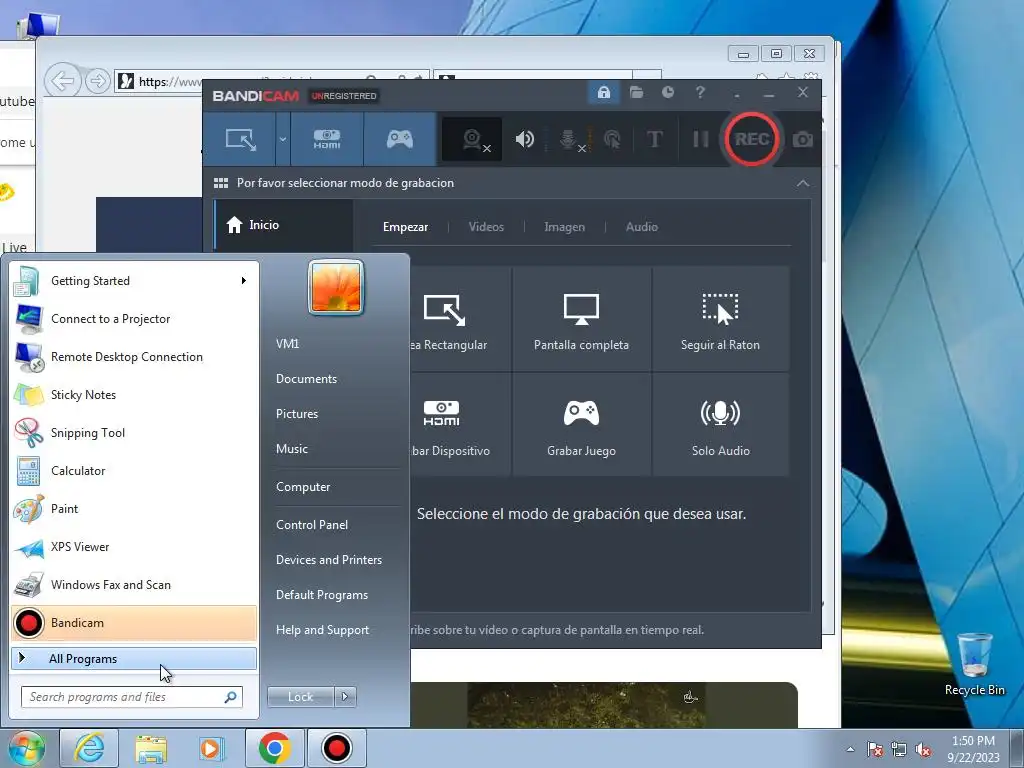Switch to the Videos tab
This screenshot has width=1024, height=768.
pos(486,227)
